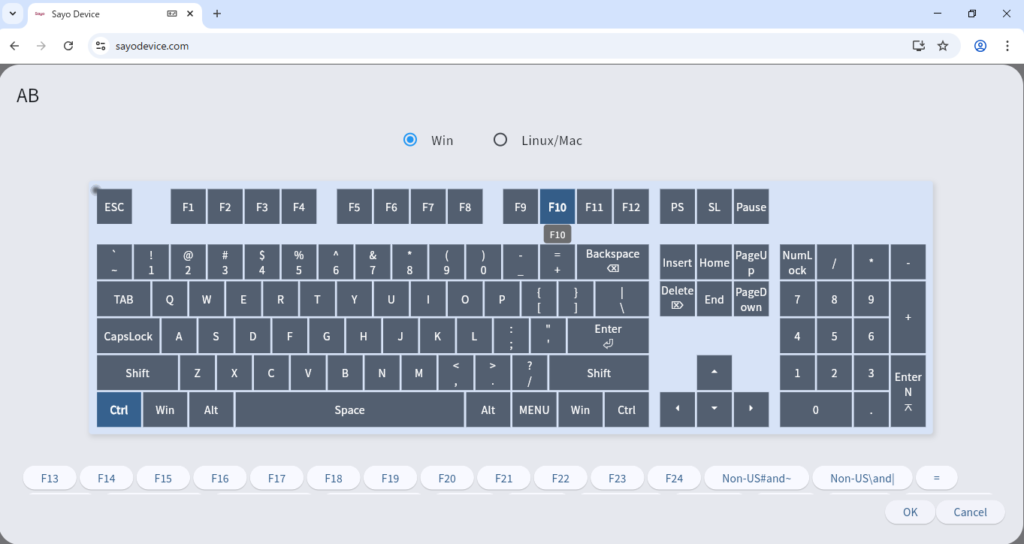The width and height of the screenshot is (1024, 544).
Task: Open Chrome profile icon
Action: 980,46
